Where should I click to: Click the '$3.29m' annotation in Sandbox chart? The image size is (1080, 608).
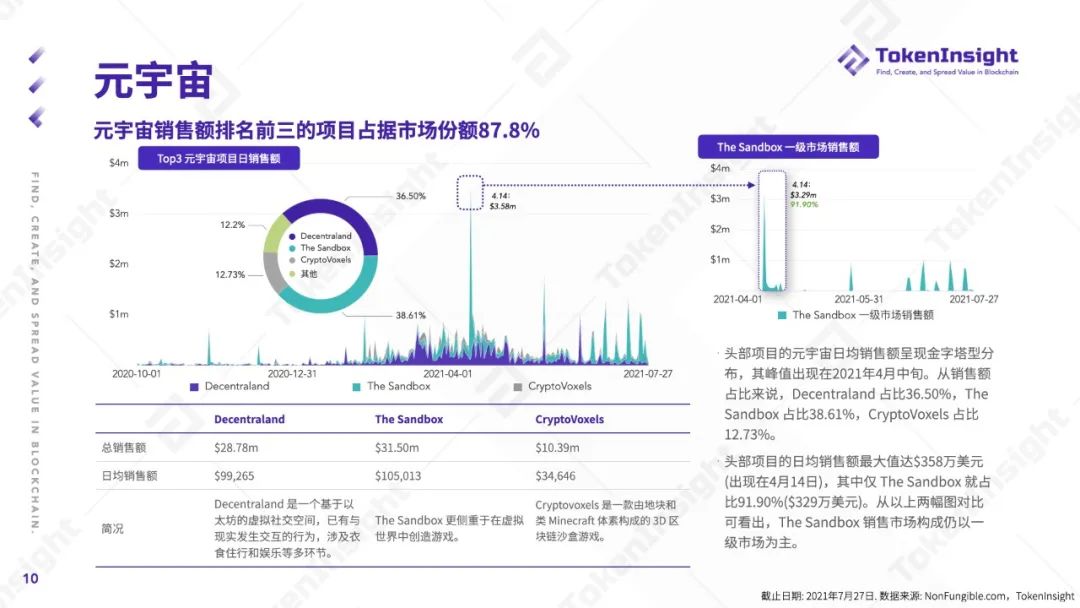[803, 195]
